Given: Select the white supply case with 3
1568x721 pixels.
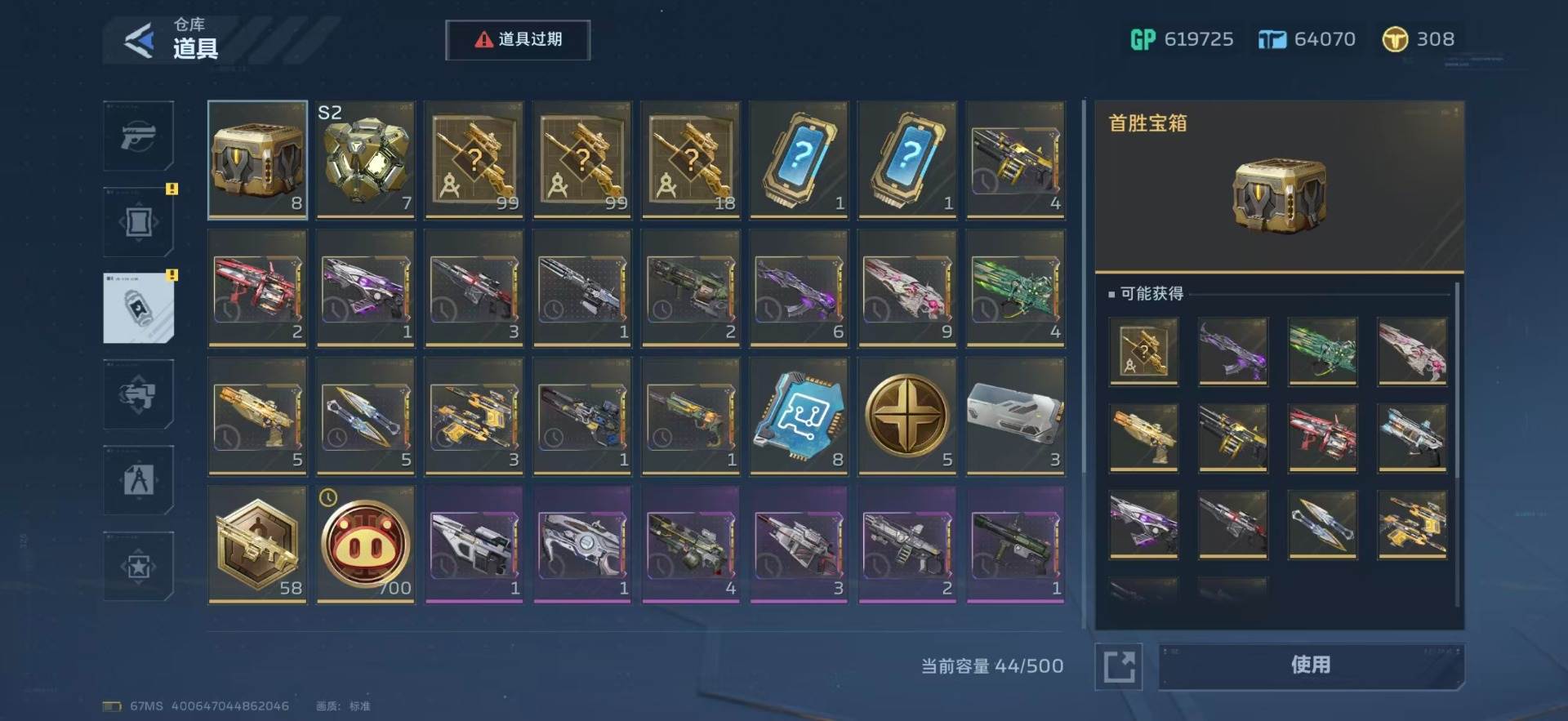Looking at the screenshot, I should [x=1015, y=416].
